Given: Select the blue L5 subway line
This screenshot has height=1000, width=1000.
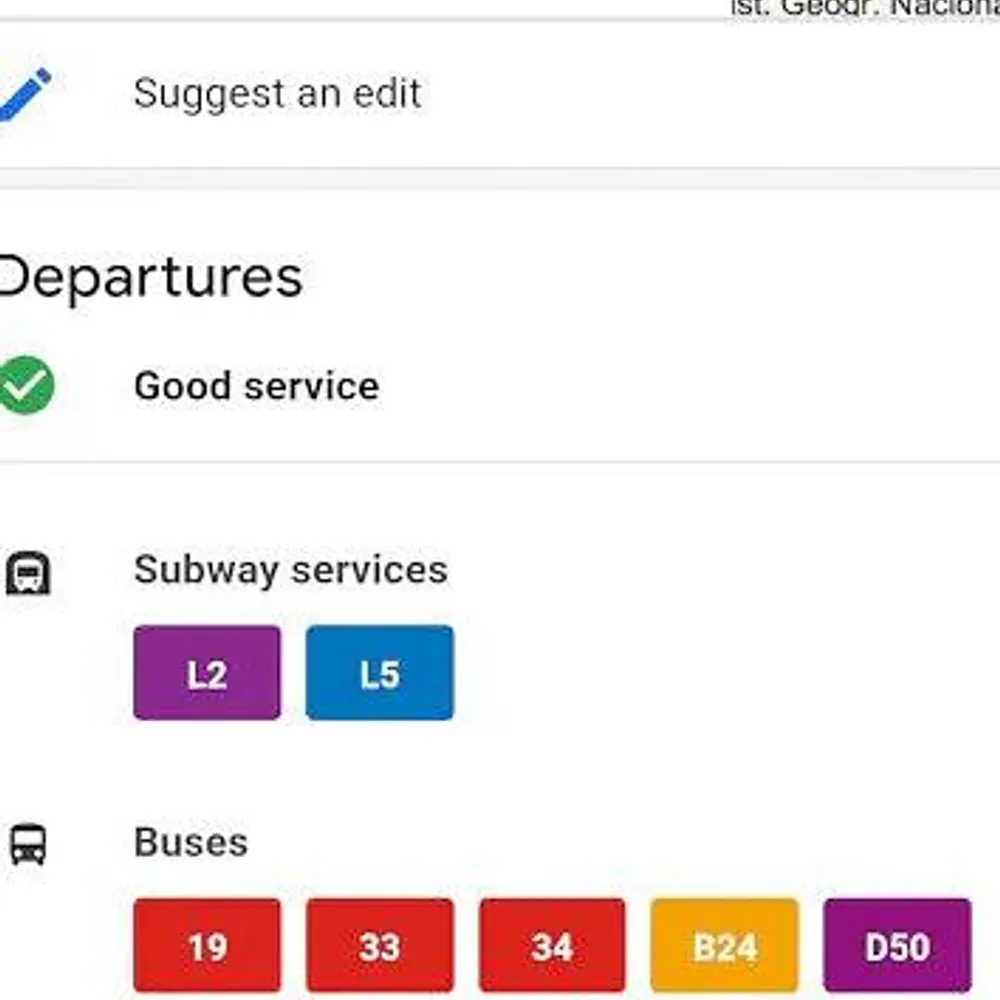Looking at the screenshot, I should [379, 673].
